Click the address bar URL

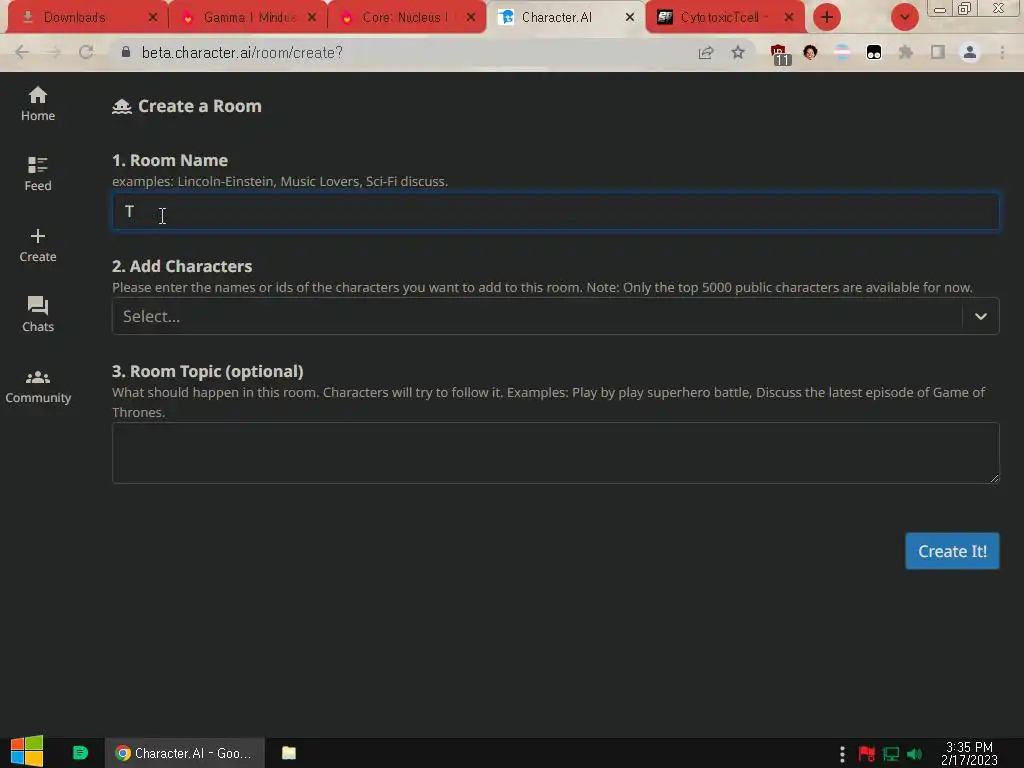[x=242, y=52]
